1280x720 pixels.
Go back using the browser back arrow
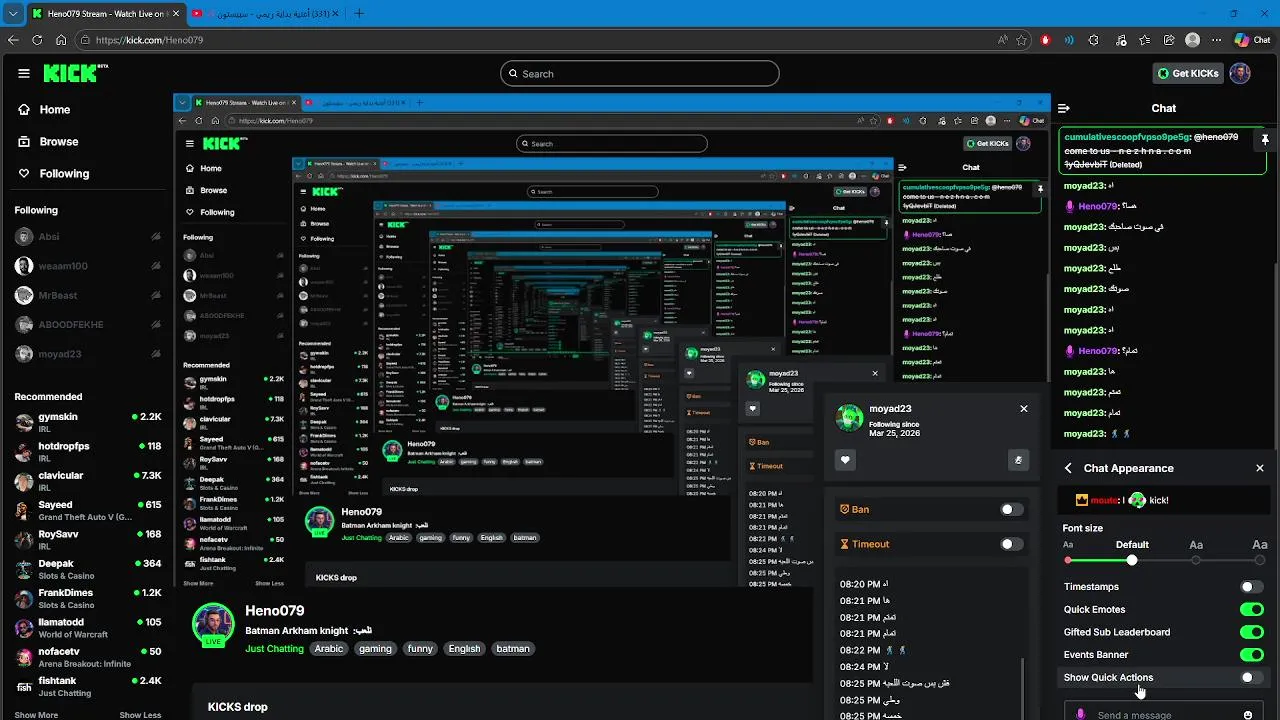click(13, 40)
